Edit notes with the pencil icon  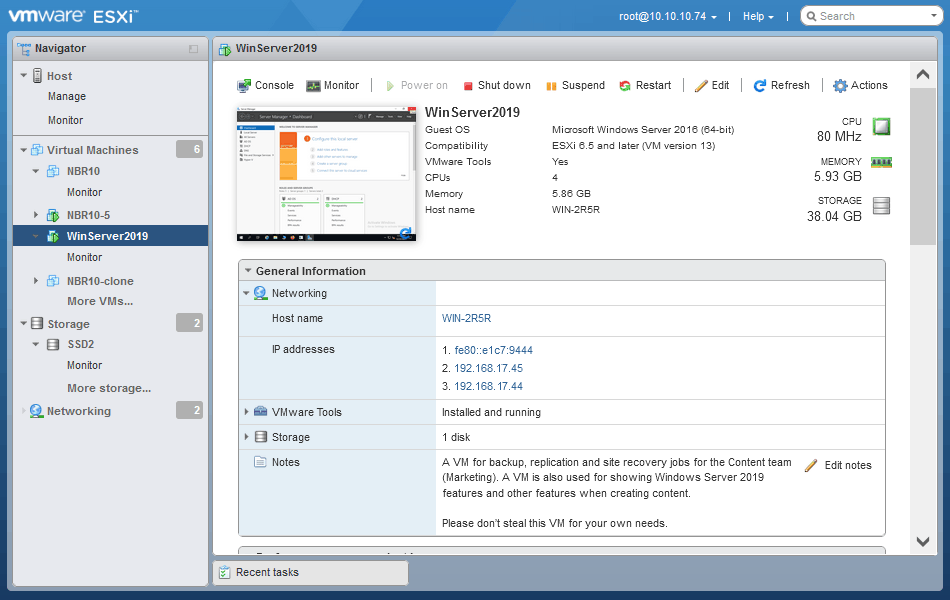pyautogui.click(x=812, y=464)
